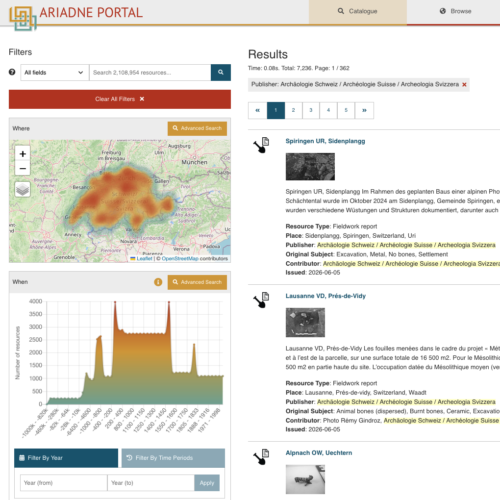
Task: Click the fieldwork report icon beside Alpnach OW
Action: click(x=261, y=457)
